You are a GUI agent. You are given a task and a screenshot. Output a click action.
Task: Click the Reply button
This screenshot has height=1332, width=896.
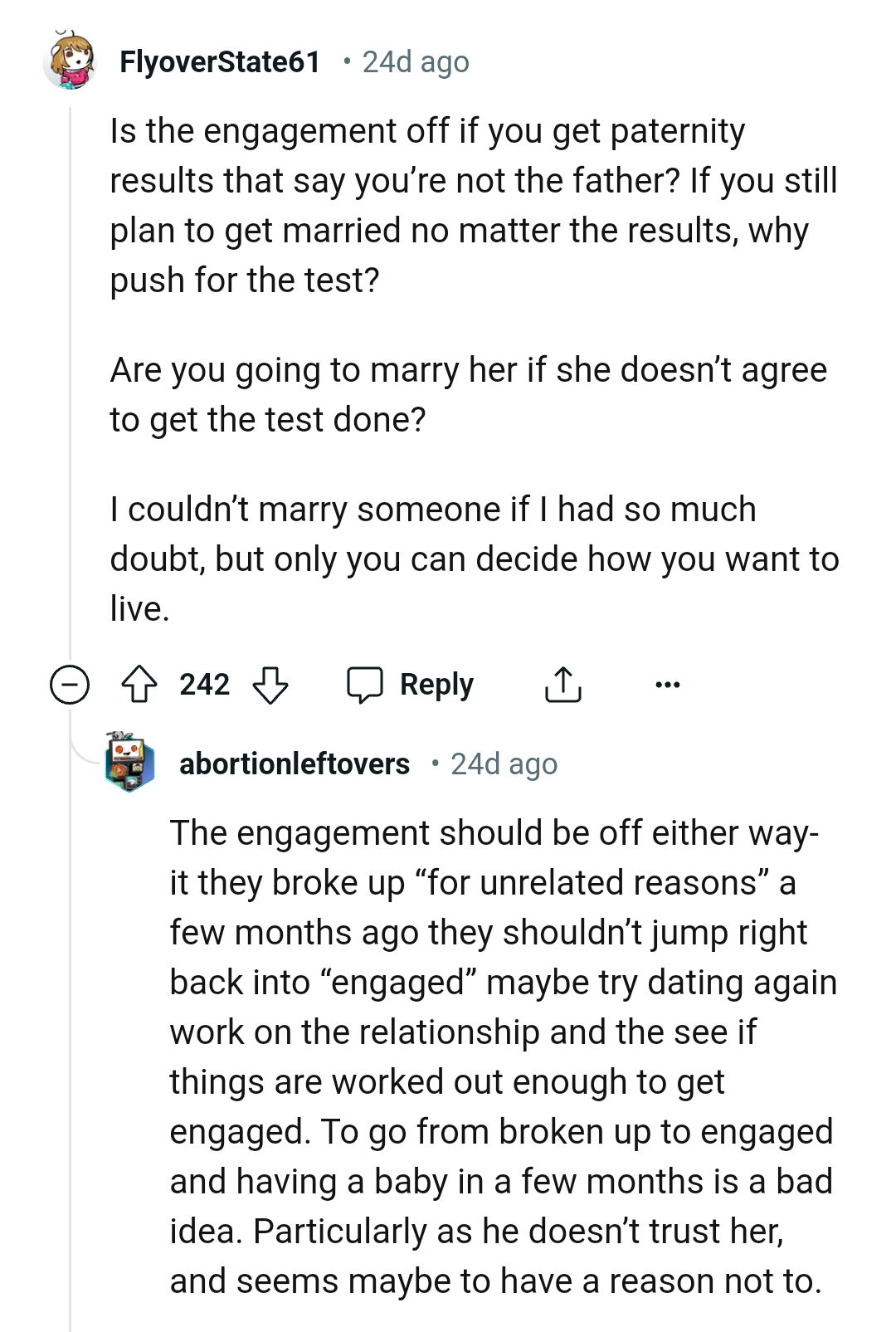[x=436, y=684]
